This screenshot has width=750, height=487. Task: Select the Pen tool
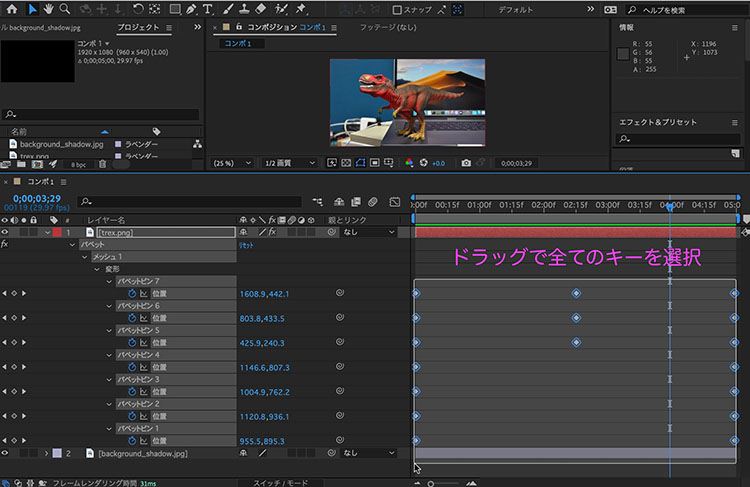[191, 9]
